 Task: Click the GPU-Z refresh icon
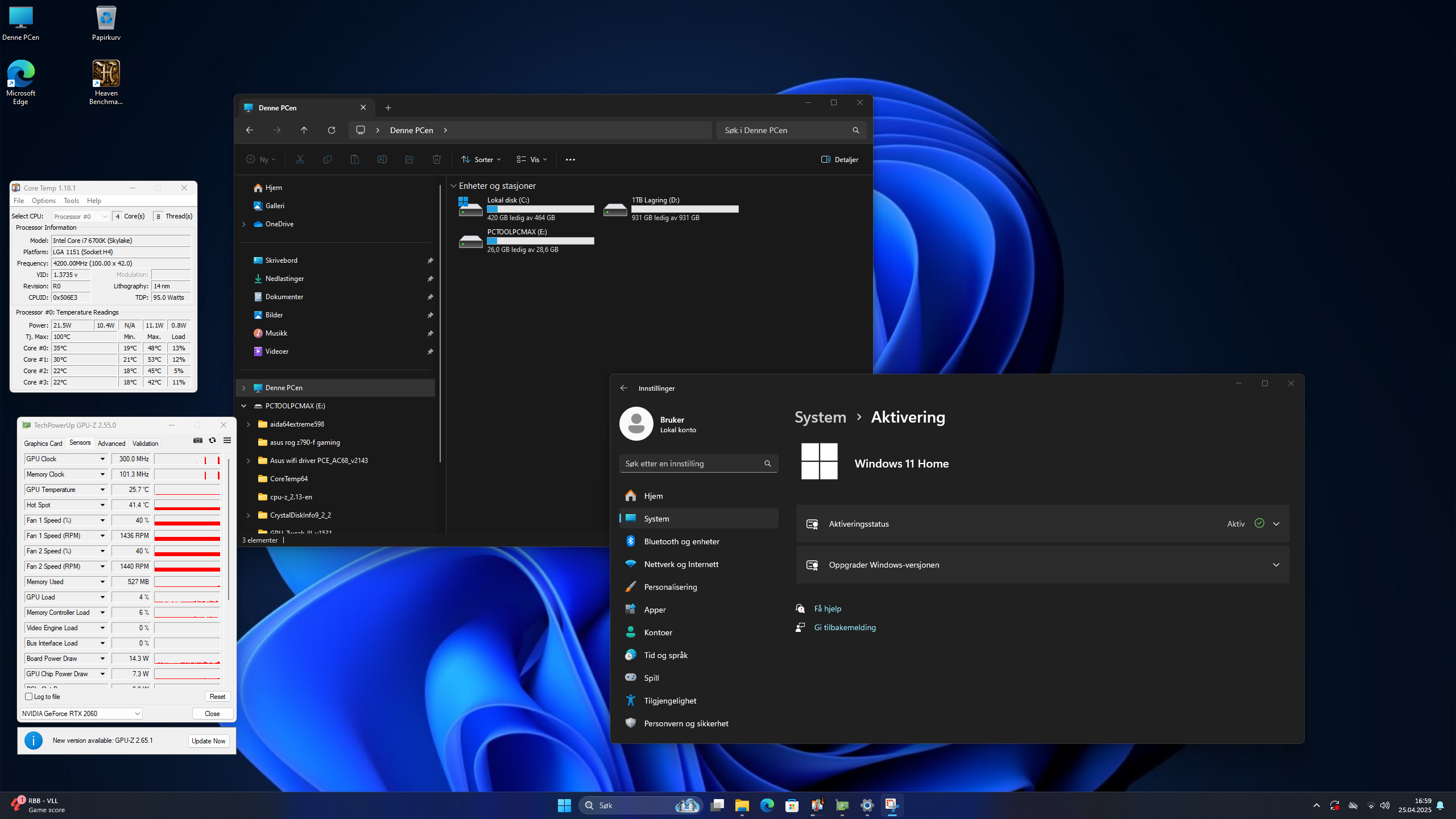212,440
